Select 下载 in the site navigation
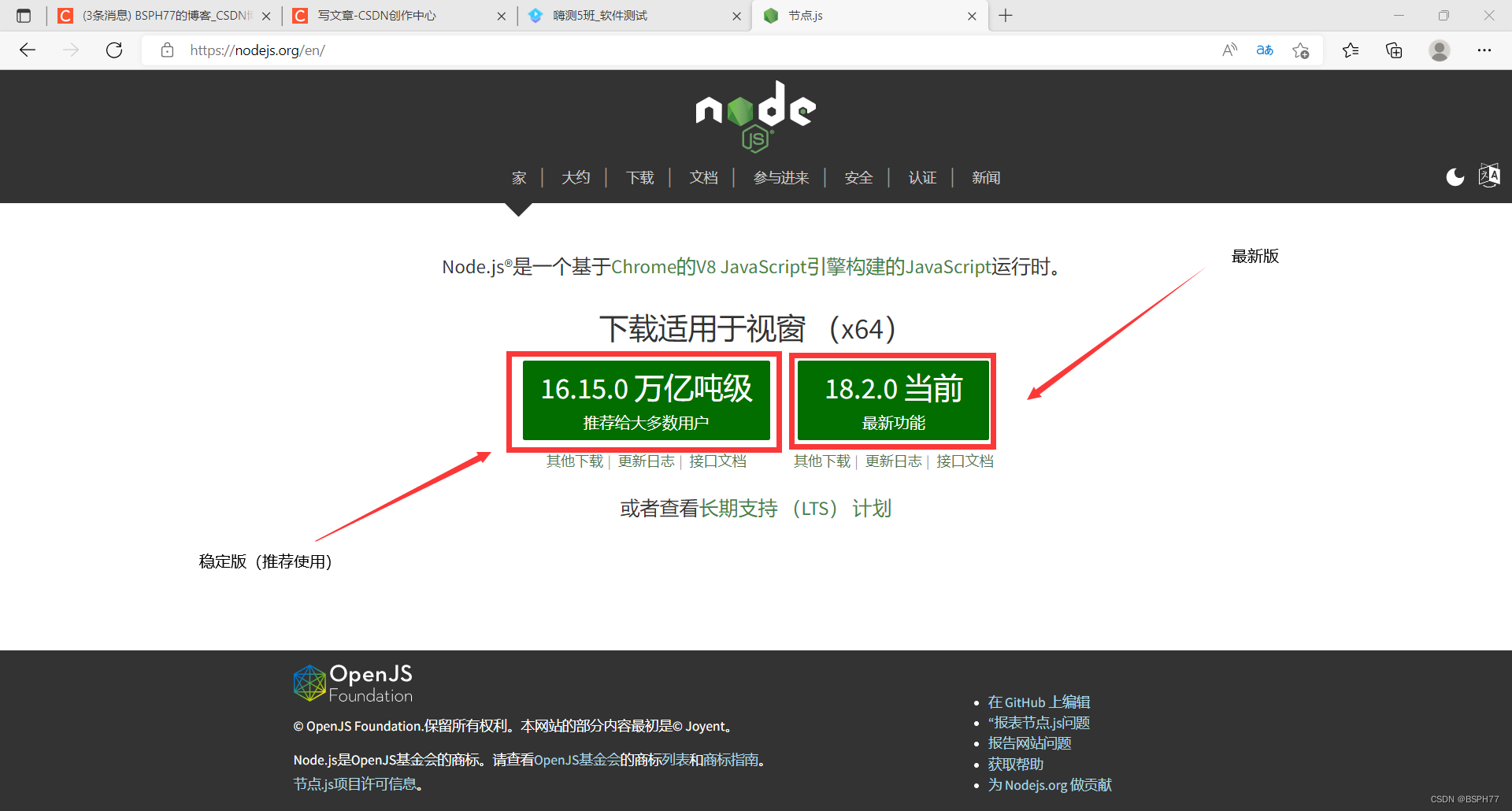1512x811 pixels. point(639,177)
